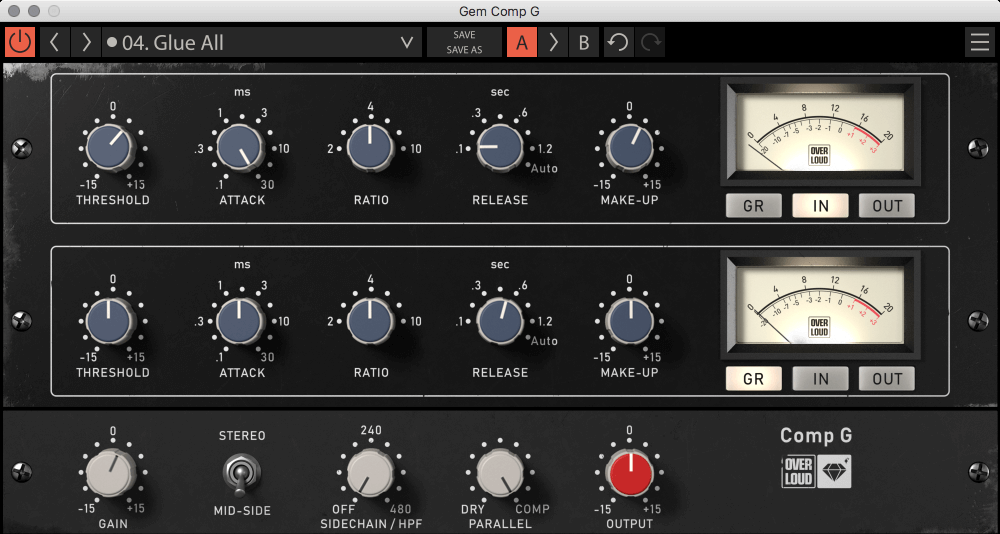1000x534 pixels.
Task: Copy A to B arrow icon
Action: coord(553,43)
